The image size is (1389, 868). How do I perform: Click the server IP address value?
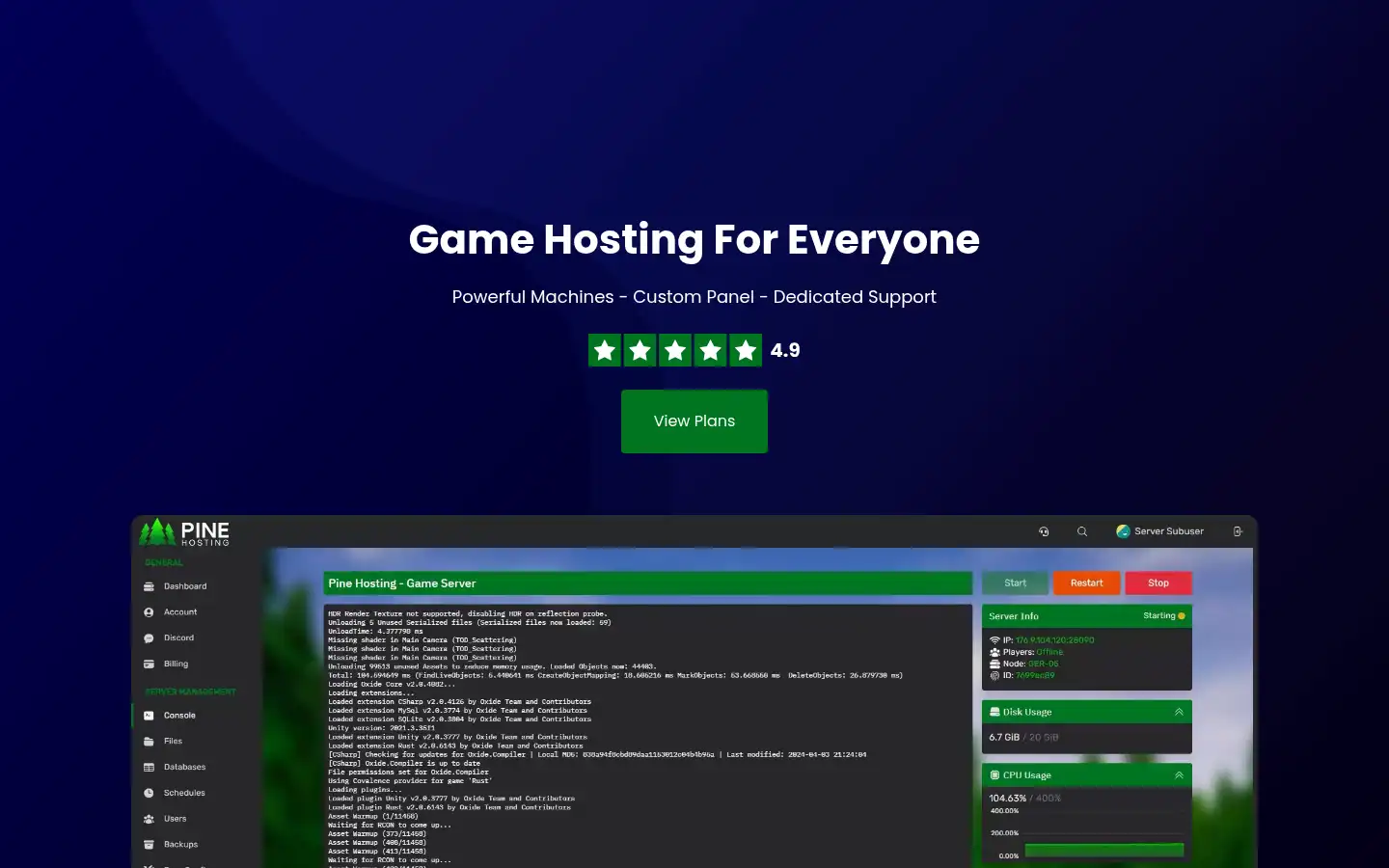1055,640
